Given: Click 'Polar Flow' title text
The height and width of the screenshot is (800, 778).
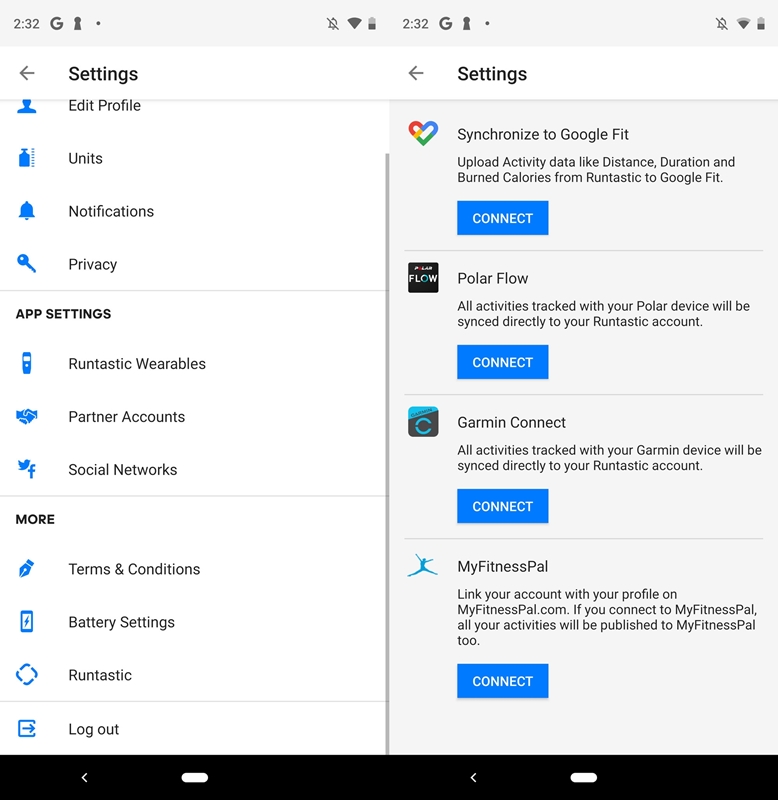Looking at the screenshot, I should 492,278.
